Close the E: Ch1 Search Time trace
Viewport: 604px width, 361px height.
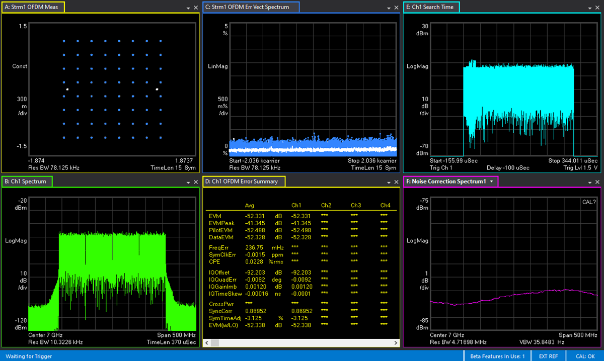pos(597,8)
